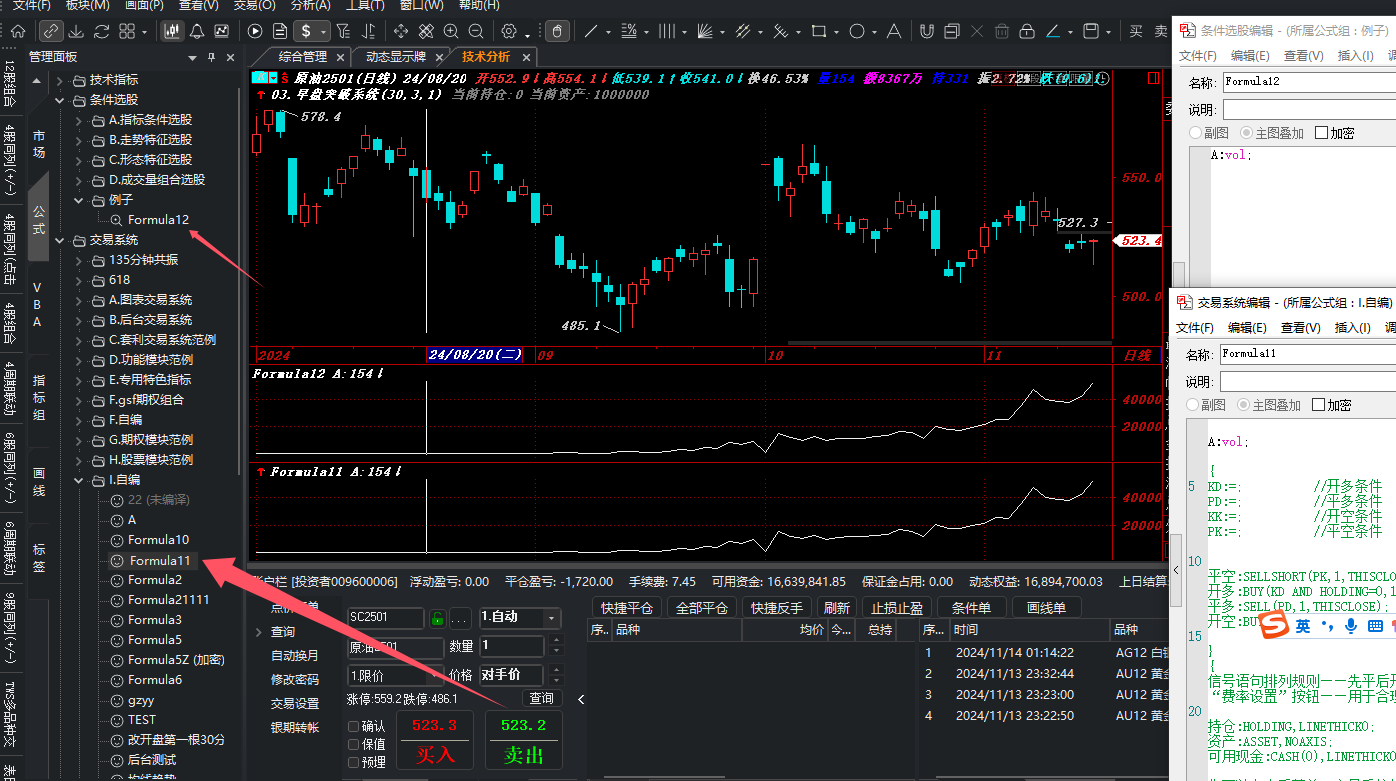
Task: Click the zoom in magnifier icon
Action: point(451,31)
